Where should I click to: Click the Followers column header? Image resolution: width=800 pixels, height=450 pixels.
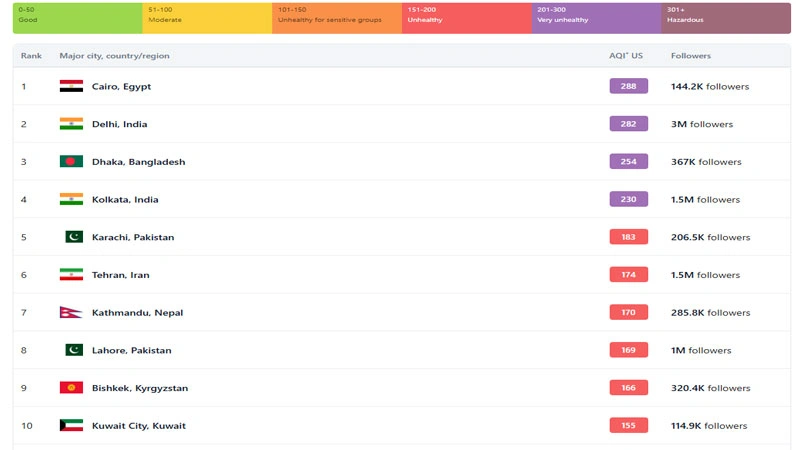pyautogui.click(x=691, y=56)
